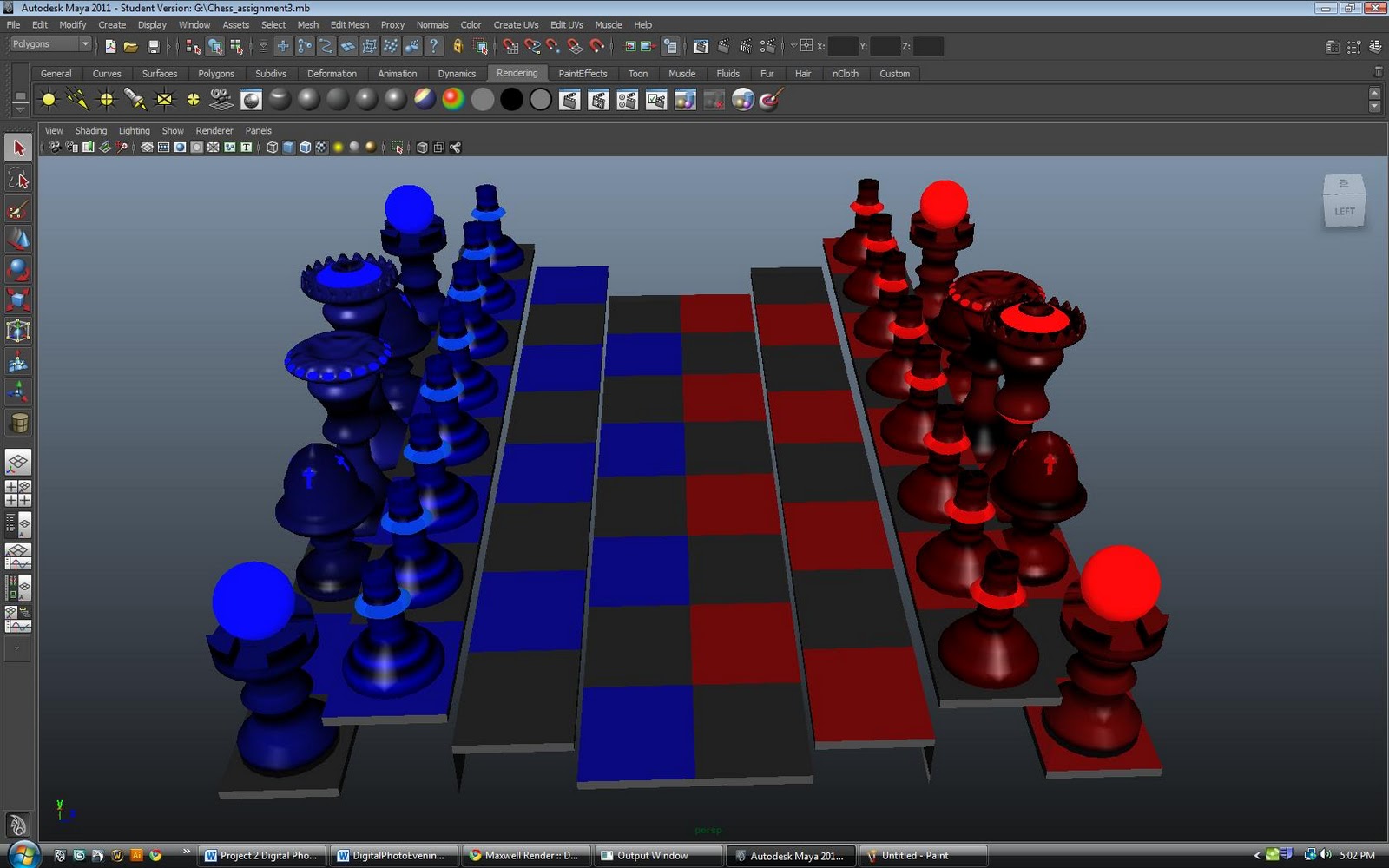
Task: Apply a Blinn material sphere from the shelf
Action: (308, 101)
